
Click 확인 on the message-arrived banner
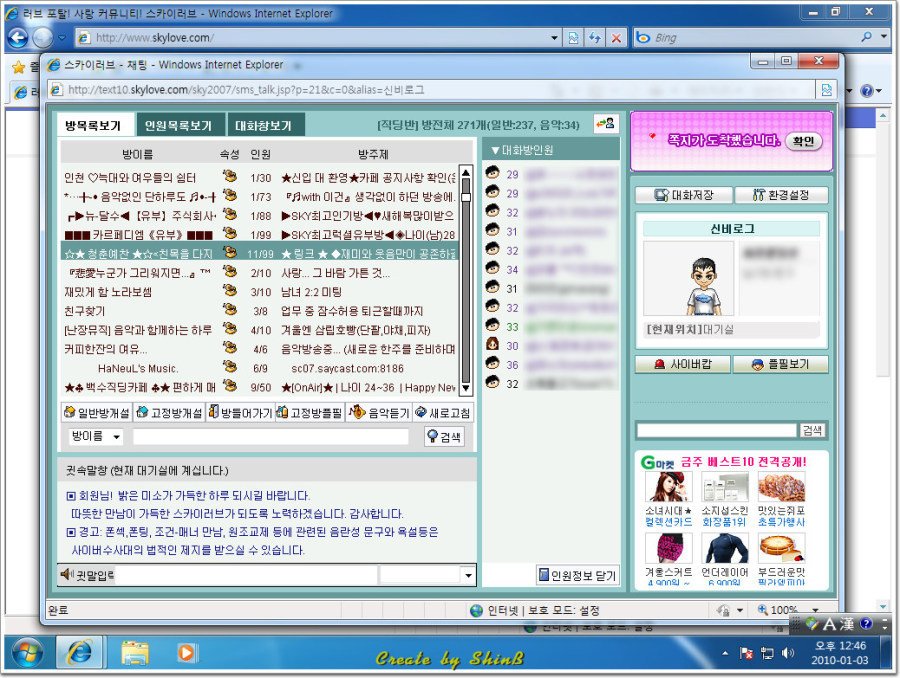pyautogui.click(x=802, y=141)
